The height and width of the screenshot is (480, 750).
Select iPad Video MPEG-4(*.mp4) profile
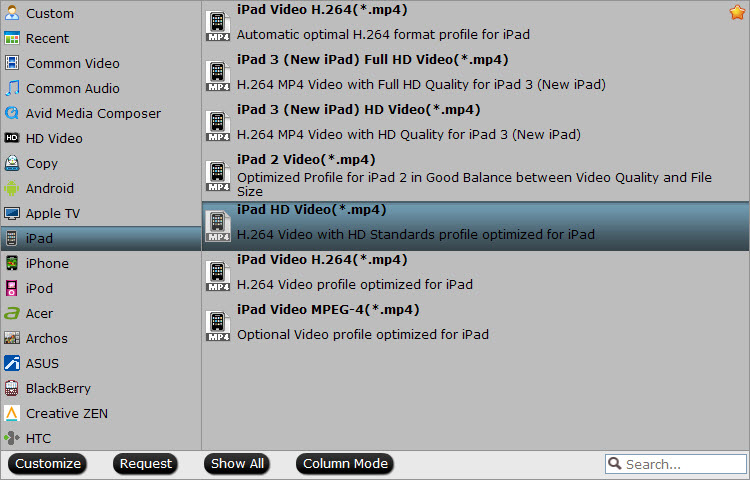click(475, 326)
